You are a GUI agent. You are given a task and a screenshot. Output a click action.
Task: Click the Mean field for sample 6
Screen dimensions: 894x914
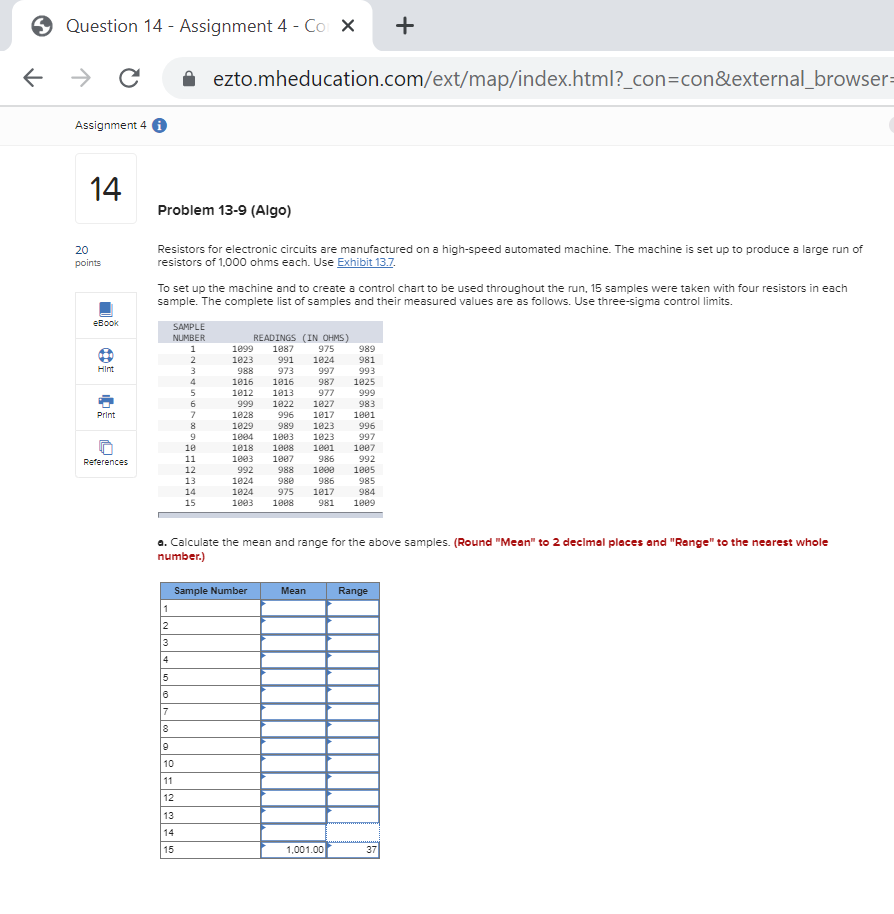coord(294,694)
